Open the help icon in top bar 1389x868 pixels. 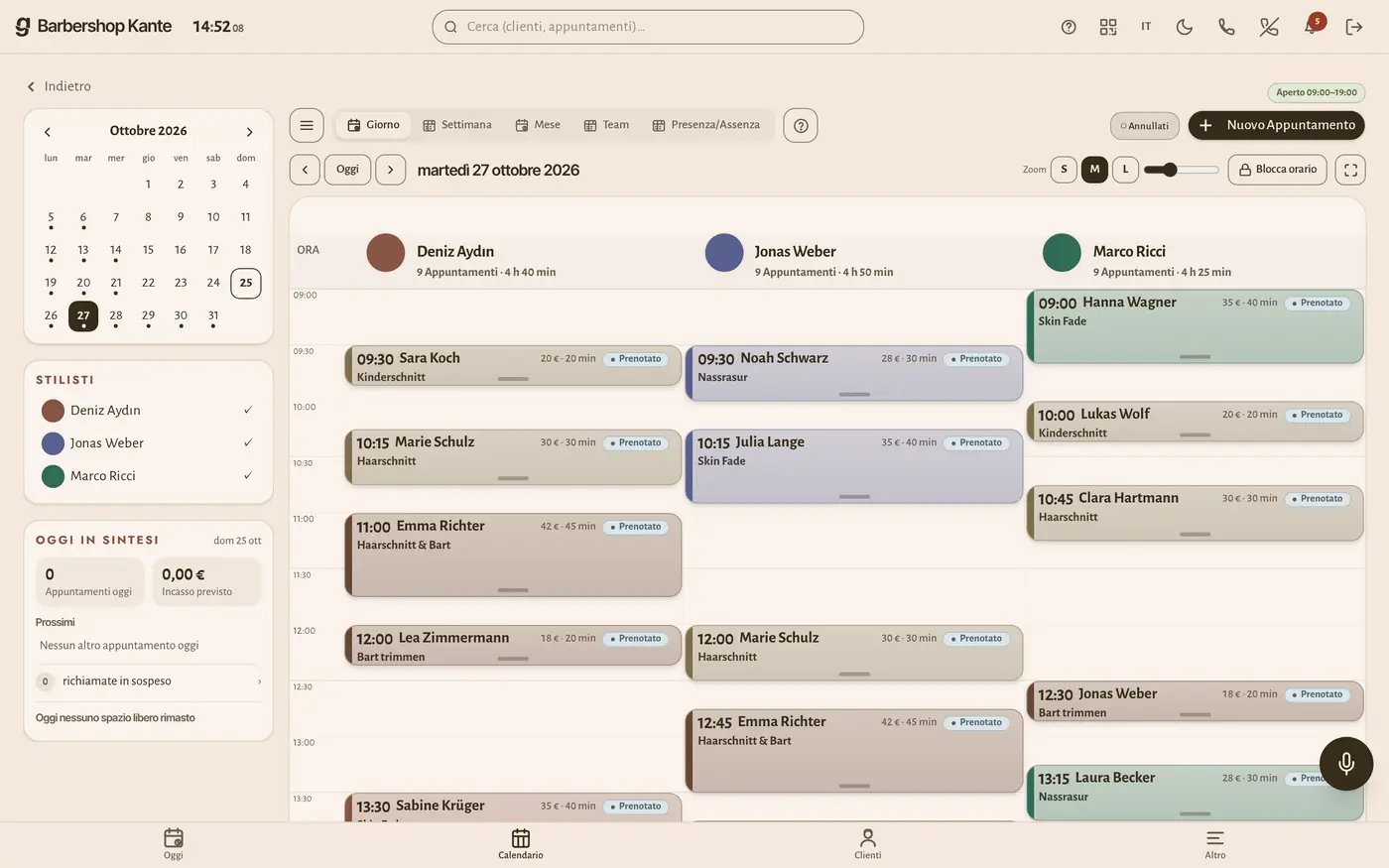point(1069,27)
